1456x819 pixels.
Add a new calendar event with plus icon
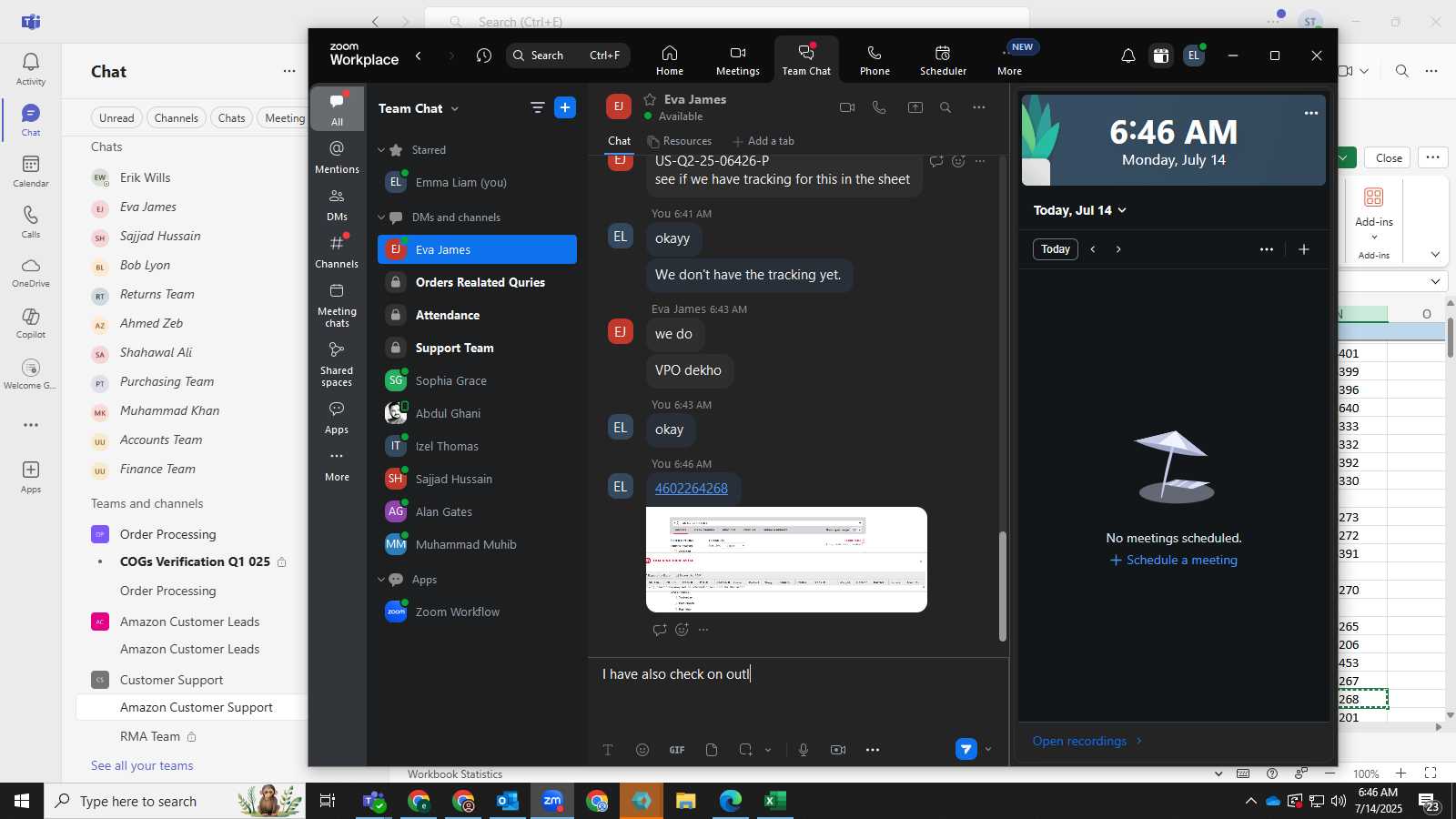tap(1304, 249)
